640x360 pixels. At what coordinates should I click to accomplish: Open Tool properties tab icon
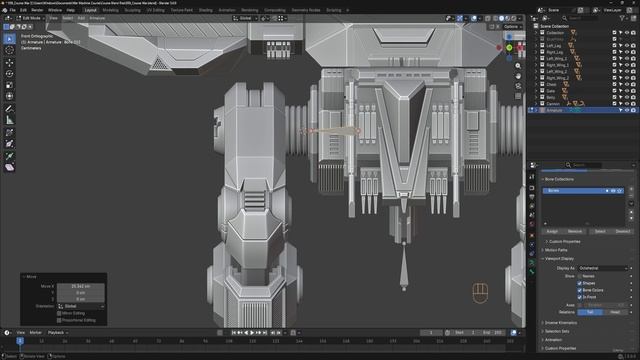(532, 177)
